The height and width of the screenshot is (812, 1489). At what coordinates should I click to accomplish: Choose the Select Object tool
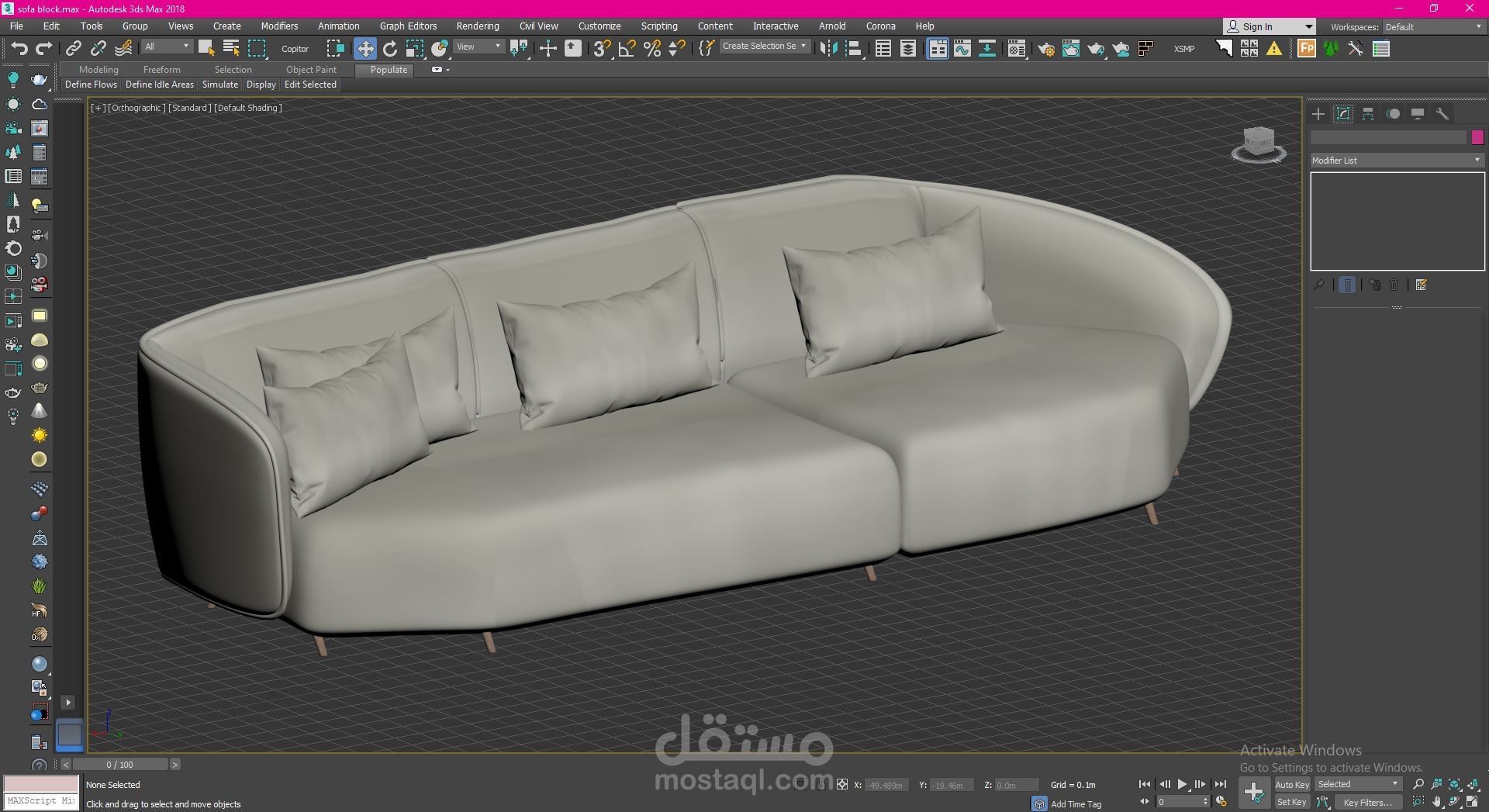[206, 49]
